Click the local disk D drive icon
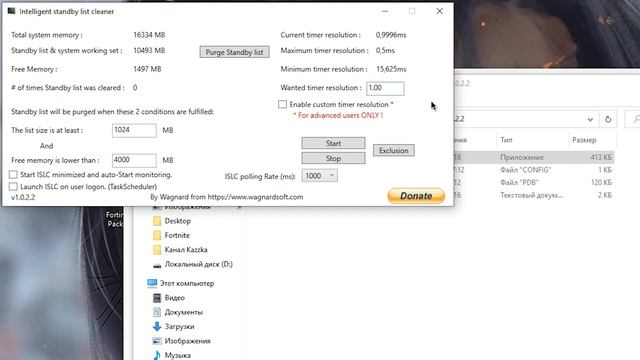 point(157,266)
